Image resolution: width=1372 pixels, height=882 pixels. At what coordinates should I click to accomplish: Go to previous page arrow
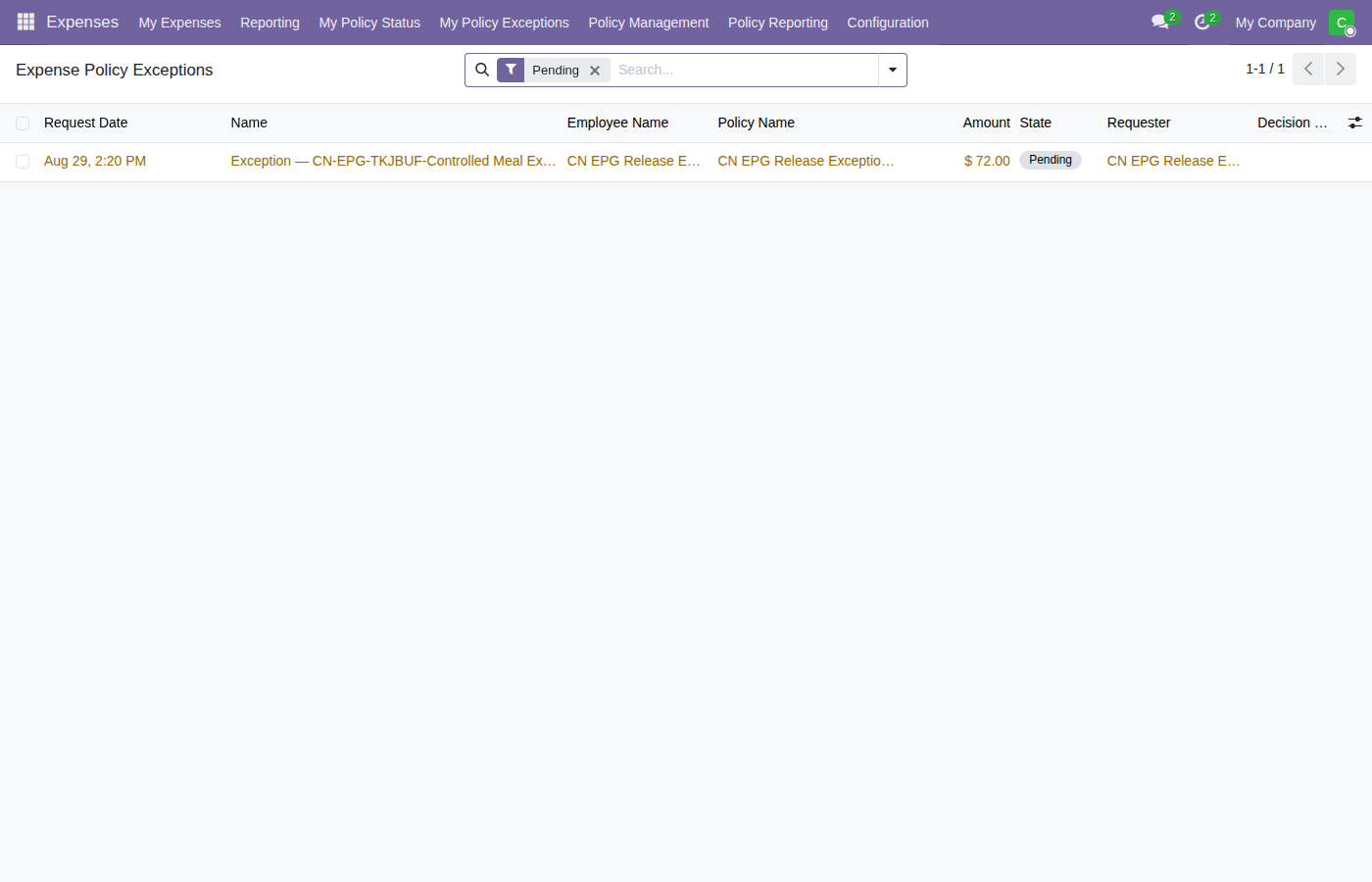coord(1308,70)
